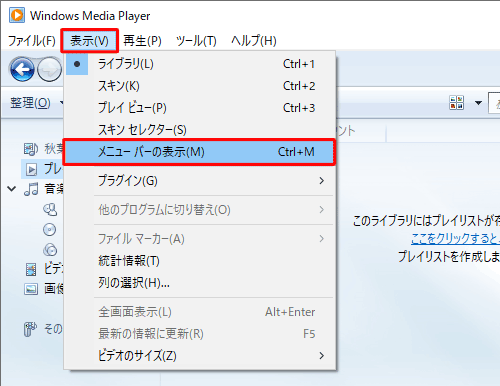Toggle メニュー バーの表示(M) option
The width and height of the screenshot is (500, 386).
[199, 152]
